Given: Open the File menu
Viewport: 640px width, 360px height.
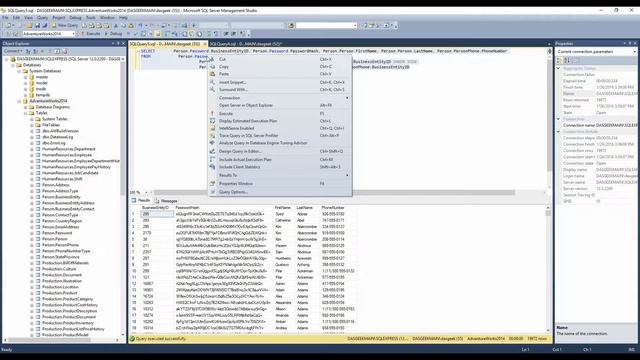Looking at the screenshot, I should 5,18.
